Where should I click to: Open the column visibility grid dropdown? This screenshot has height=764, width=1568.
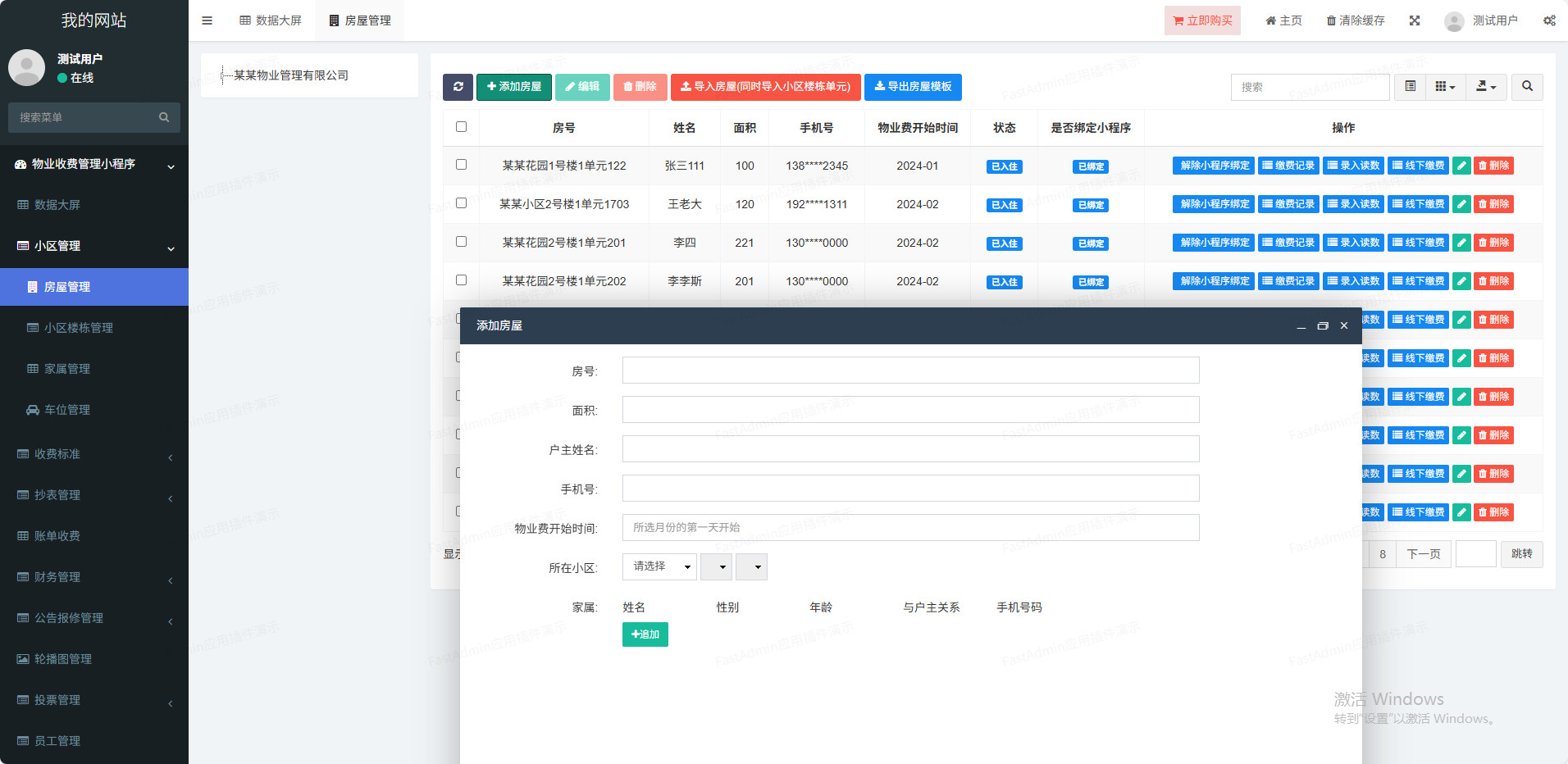pos(1445,87)
